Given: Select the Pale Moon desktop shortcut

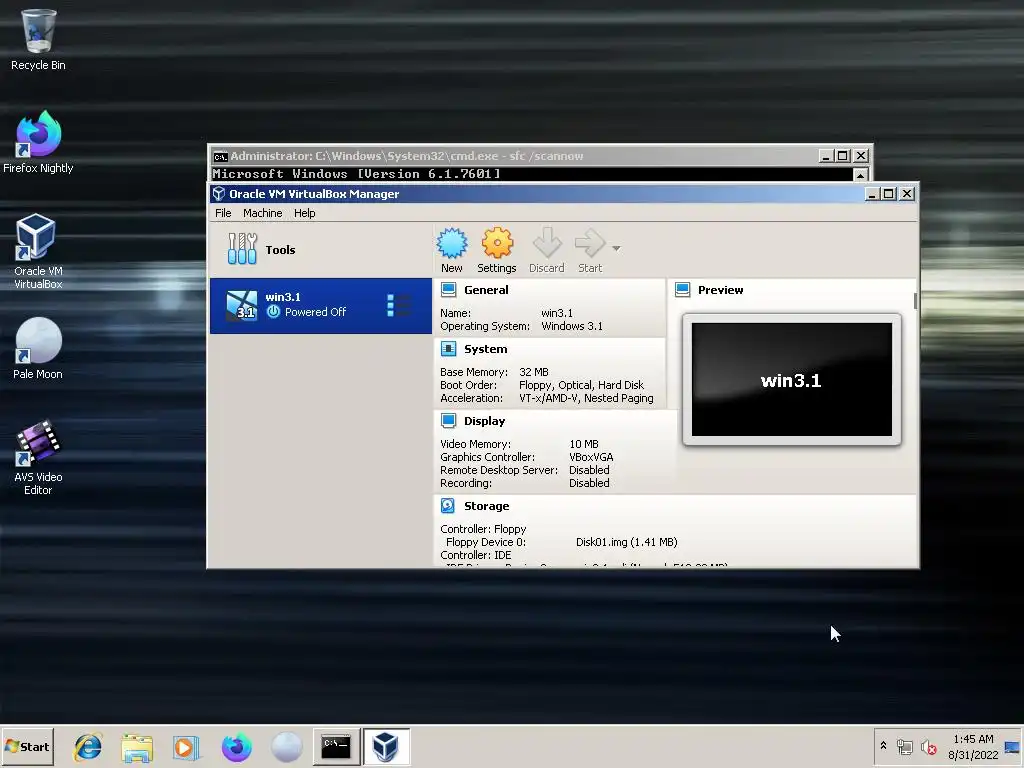Looking at the screenshot, I should [38, 349].
